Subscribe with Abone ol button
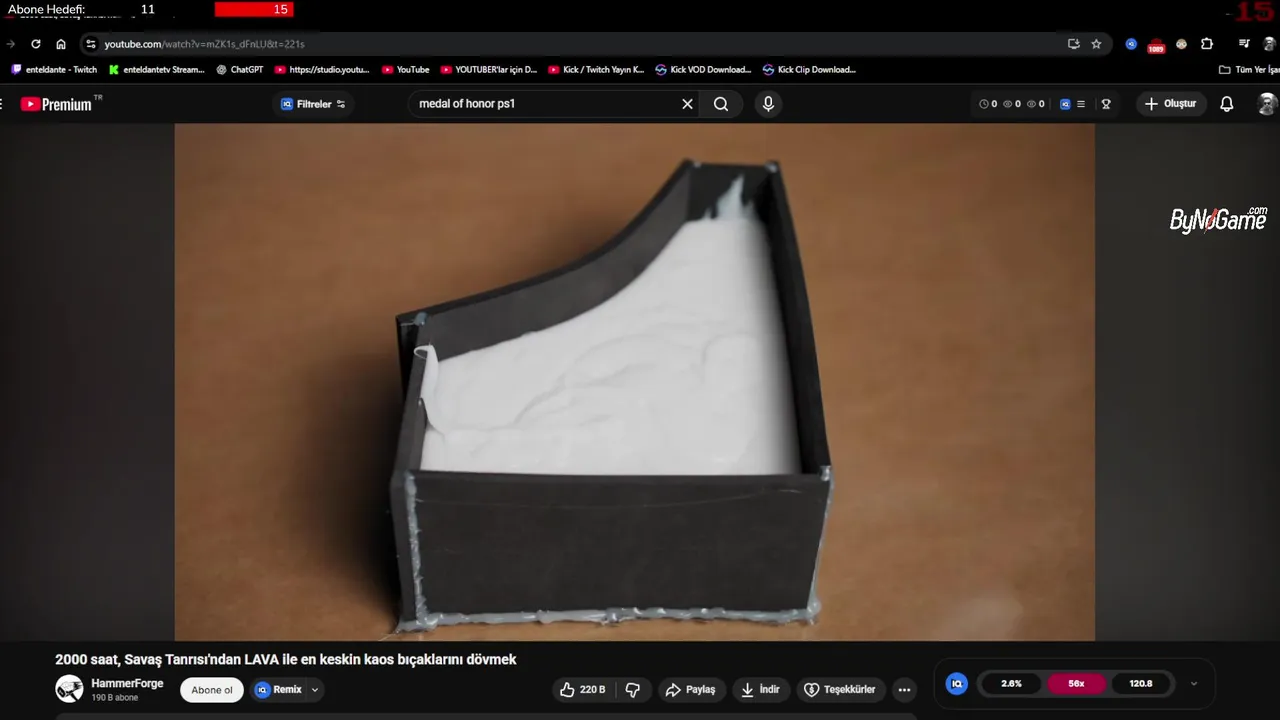 [212, 690]
